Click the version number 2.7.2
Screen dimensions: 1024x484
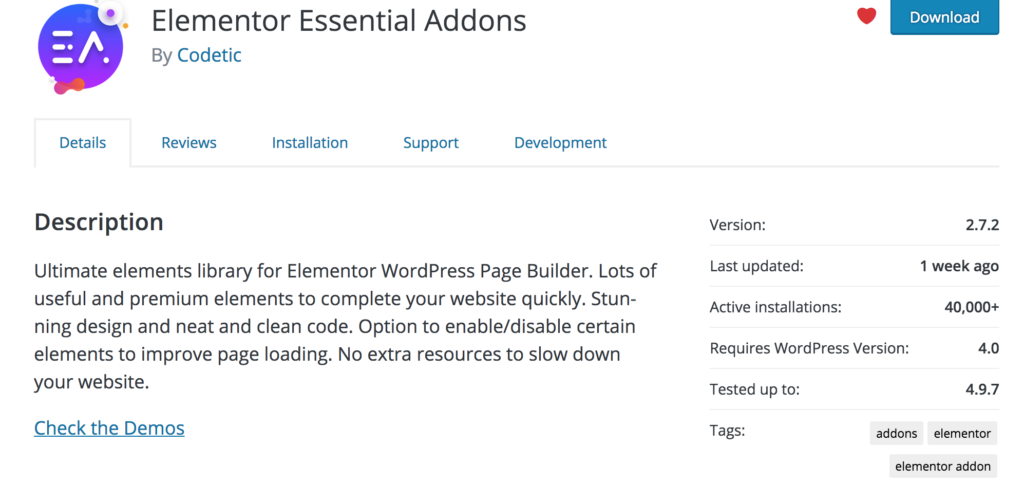pos(982,225)
